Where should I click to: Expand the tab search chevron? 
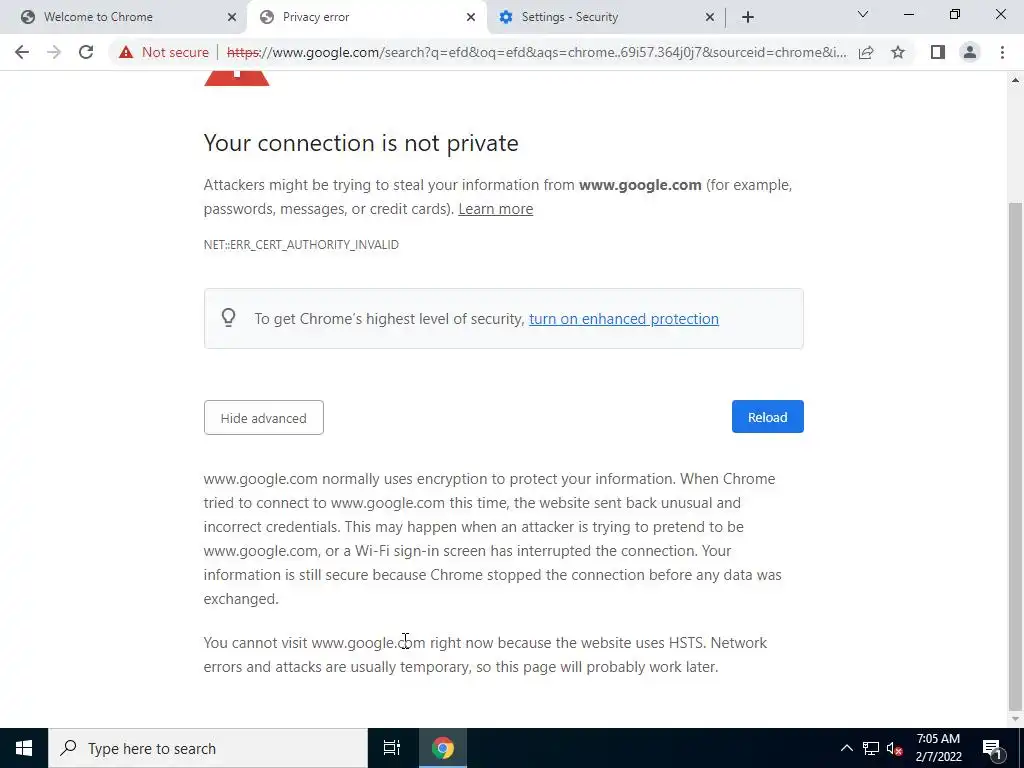[x=863, y=15]
